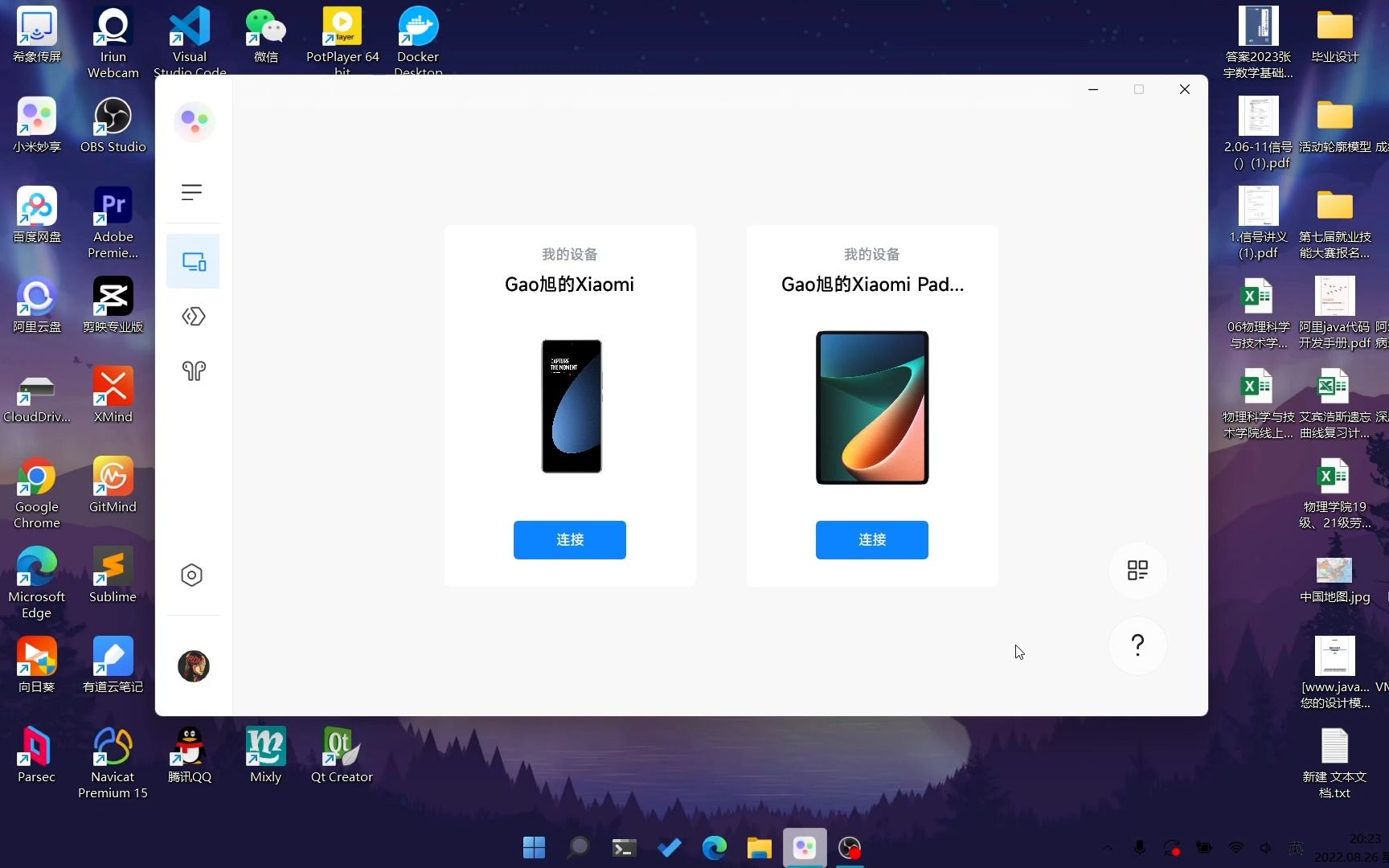
Task: Click the Gao旭的Xiaomi device name
Action: pyautogui.click(x=569, y=285)
